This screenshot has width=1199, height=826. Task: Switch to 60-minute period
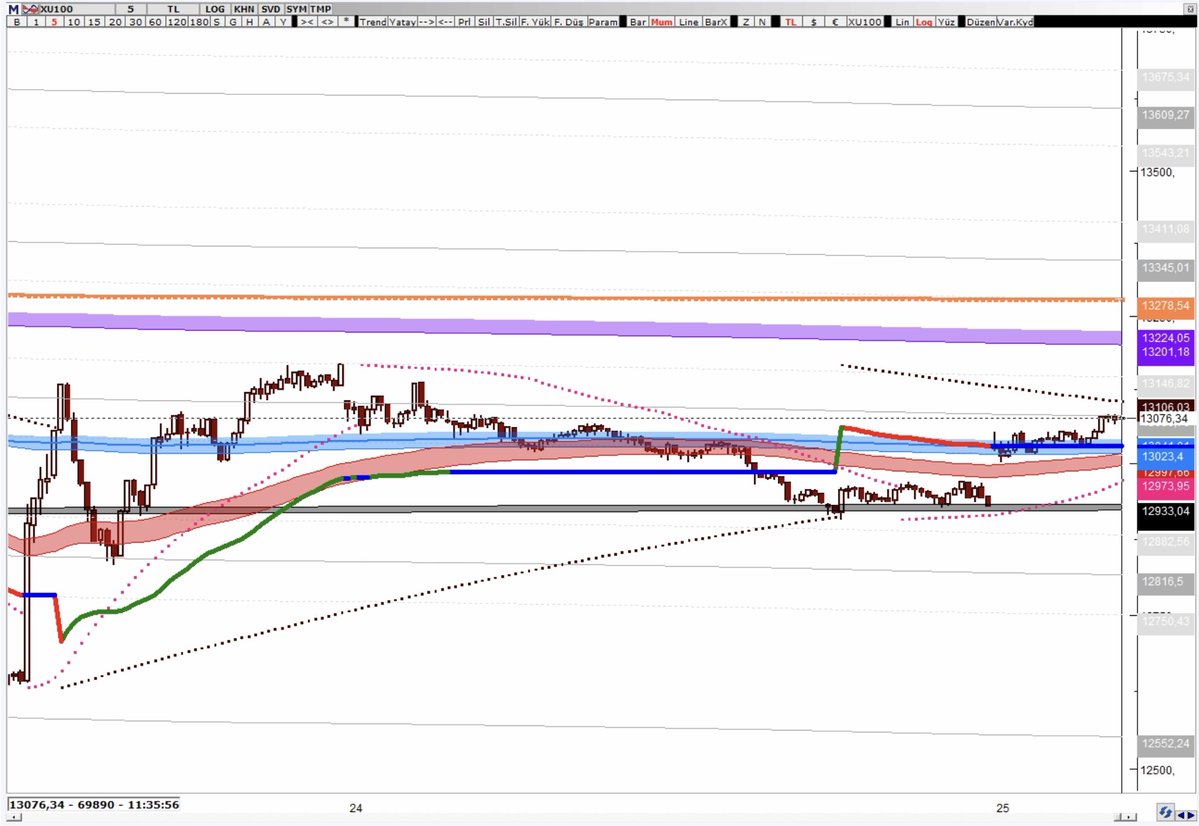click(x=156, y=22)
